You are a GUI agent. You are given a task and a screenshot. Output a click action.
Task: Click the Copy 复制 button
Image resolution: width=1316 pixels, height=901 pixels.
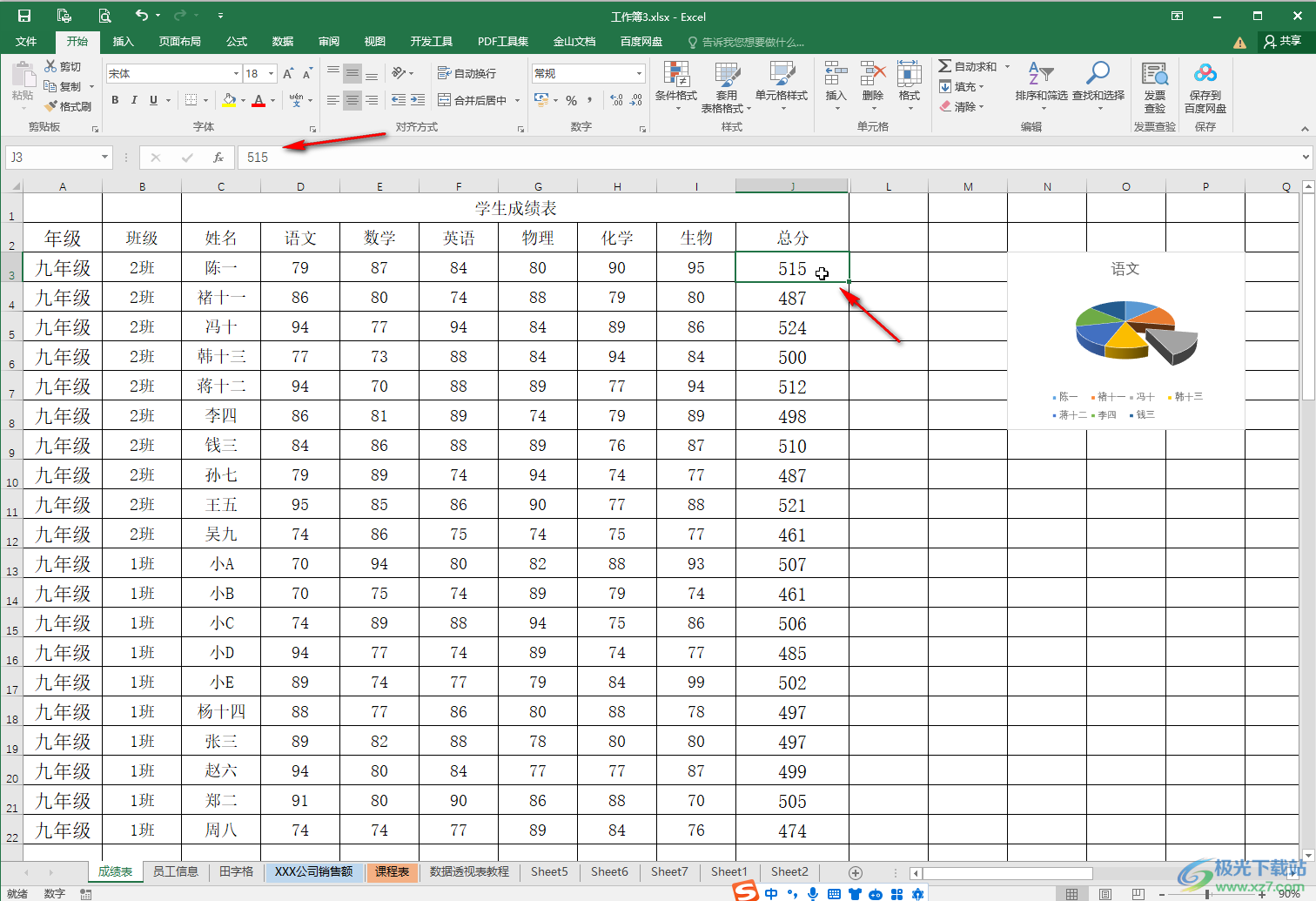pyautogui.click(x=64, y=86)
